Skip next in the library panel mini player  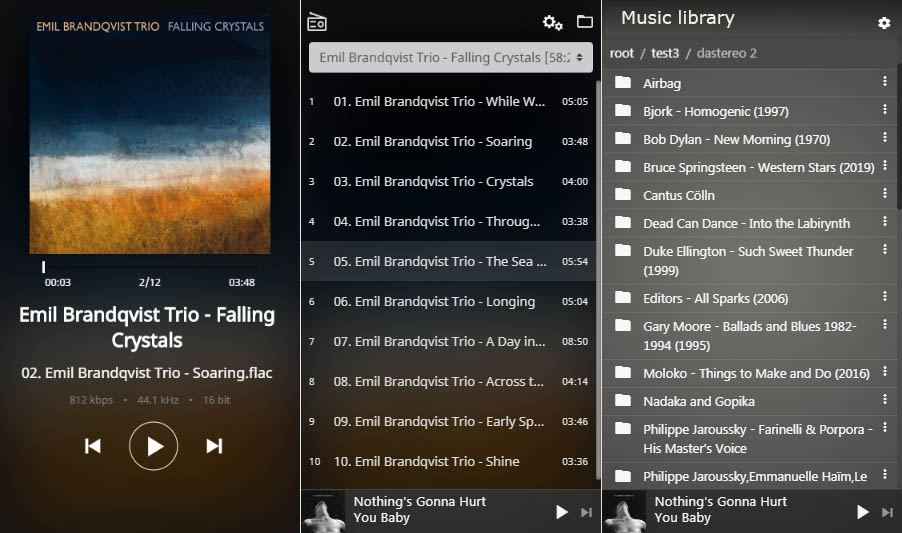887,512
